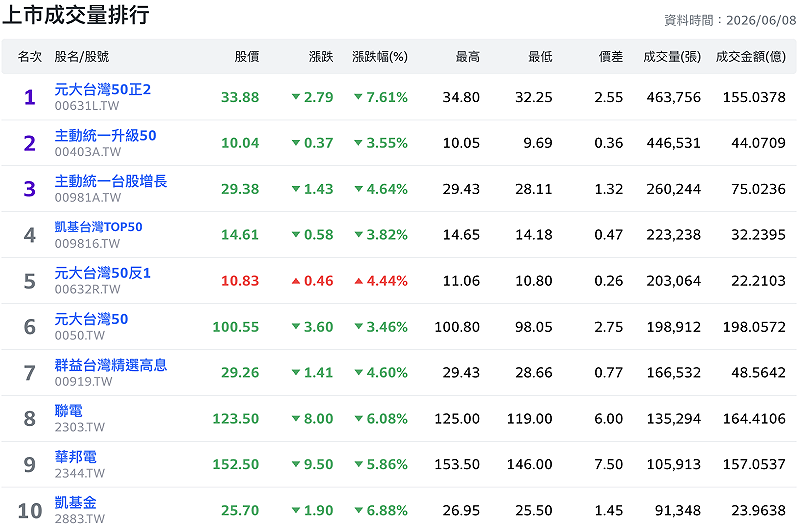Click the falling percentage 6.88%
The width and height of the screenshot is (800, 531).
point(381,511)
